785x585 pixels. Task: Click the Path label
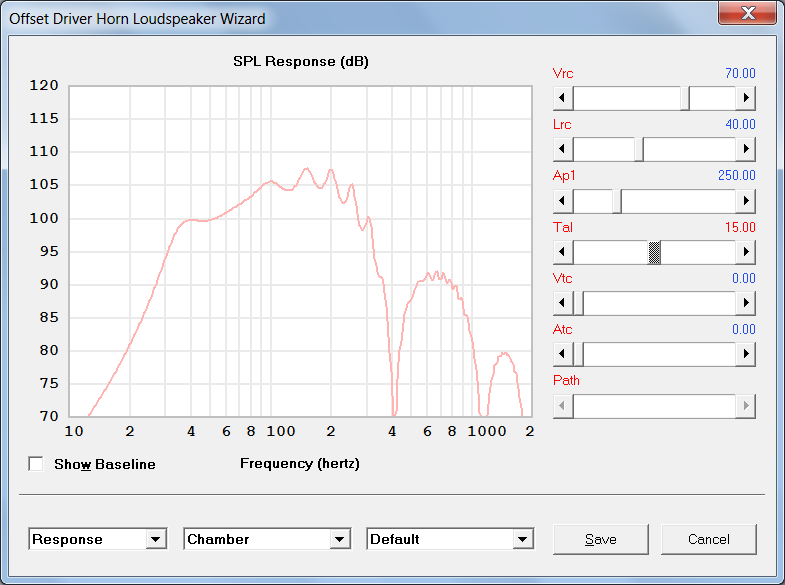click(566, 380)
